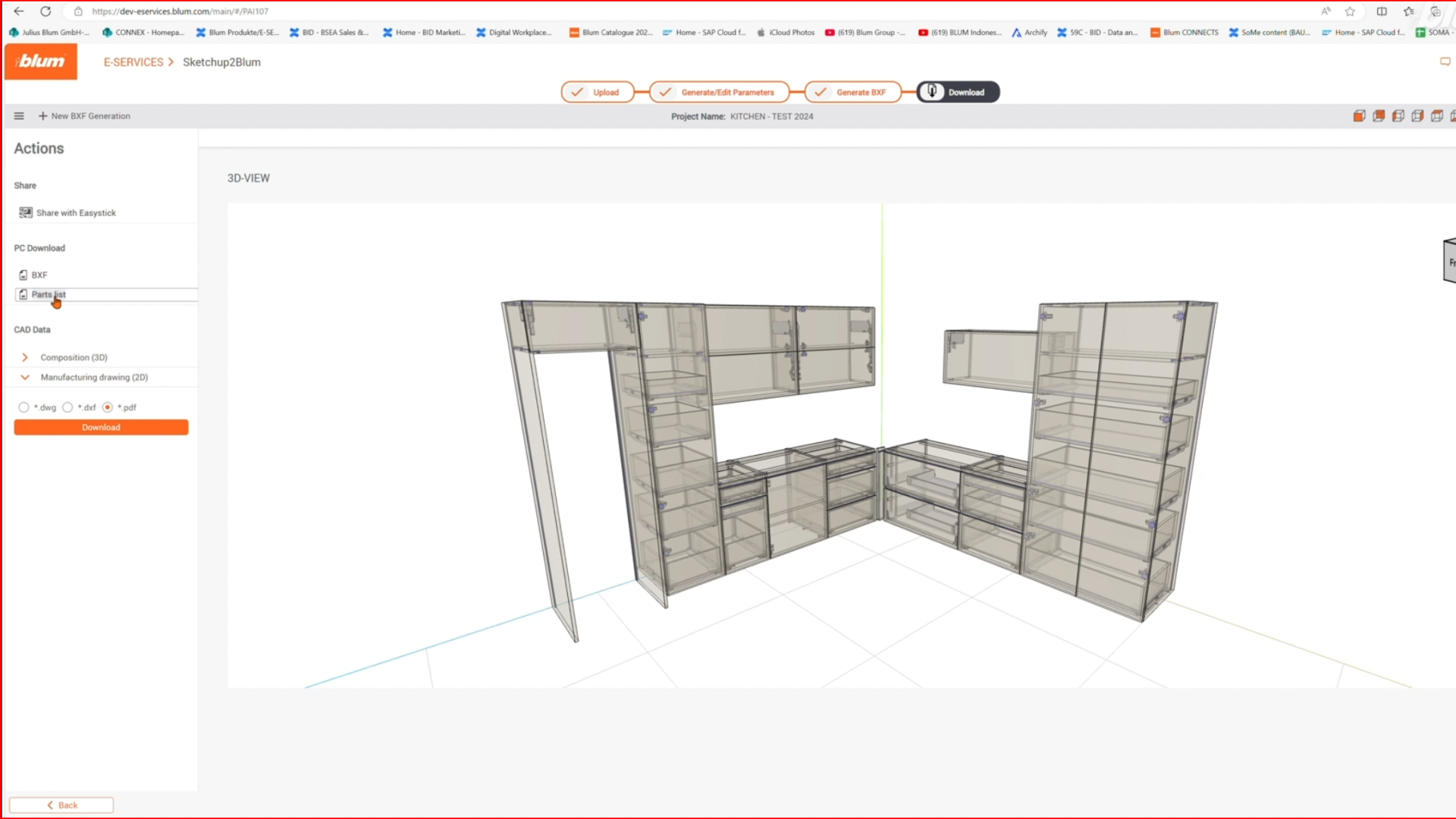The width and height of the screenshot is (1456, 819).
Task: Open the feedback speech bubble icon
Action: (1445, 61)
